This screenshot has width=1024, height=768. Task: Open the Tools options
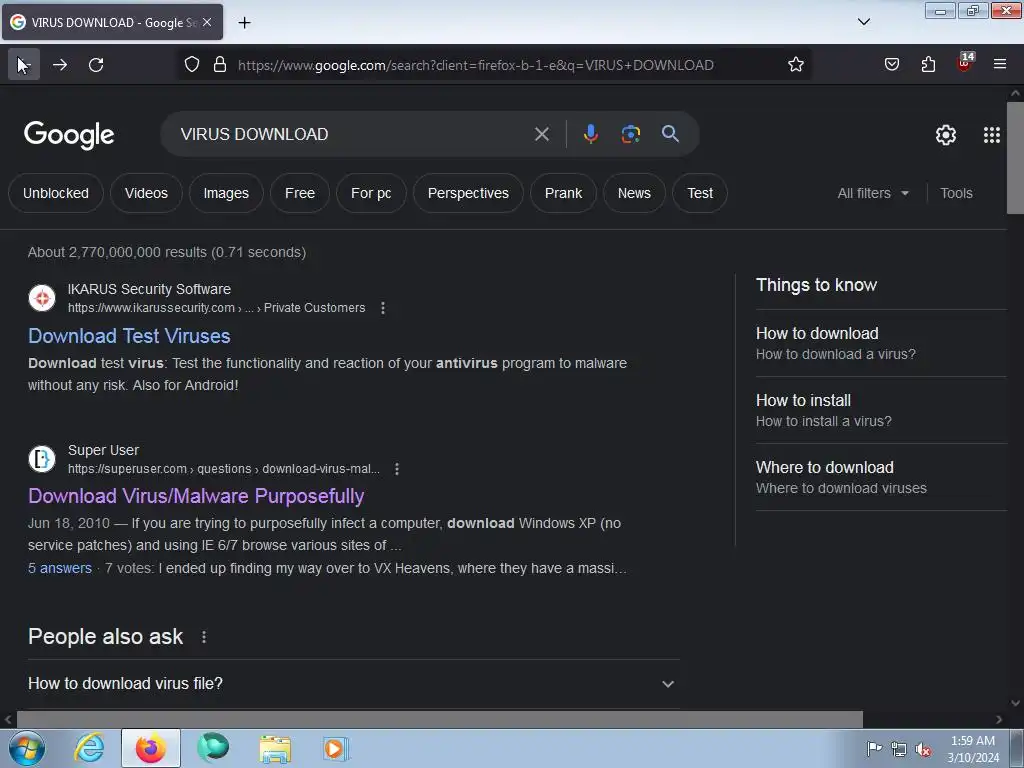(956, 193)
